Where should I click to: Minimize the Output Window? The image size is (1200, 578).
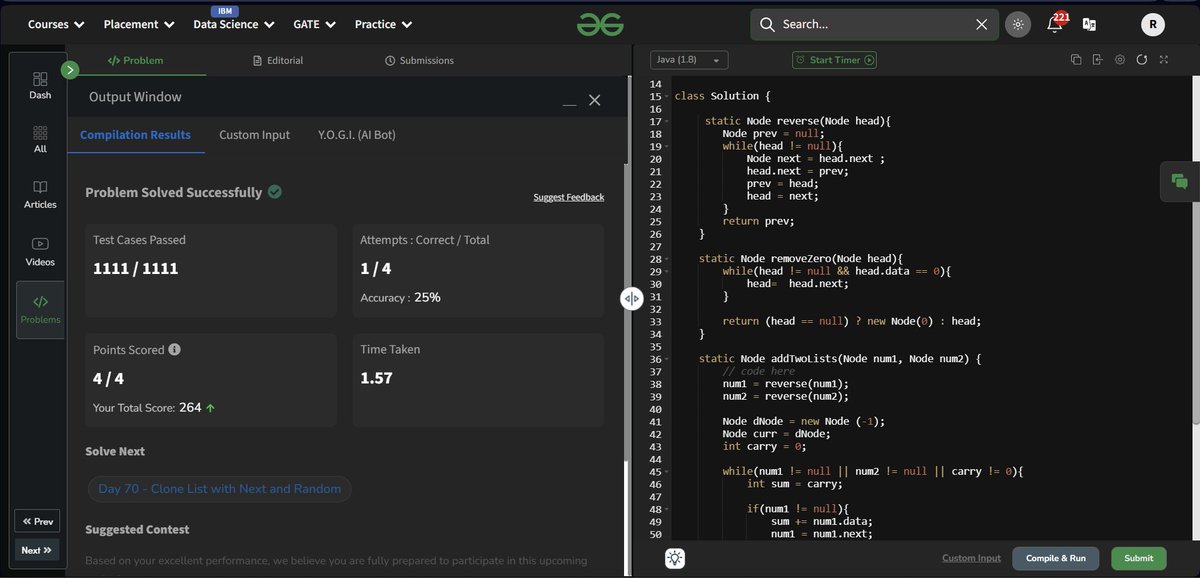pos(569,103)
